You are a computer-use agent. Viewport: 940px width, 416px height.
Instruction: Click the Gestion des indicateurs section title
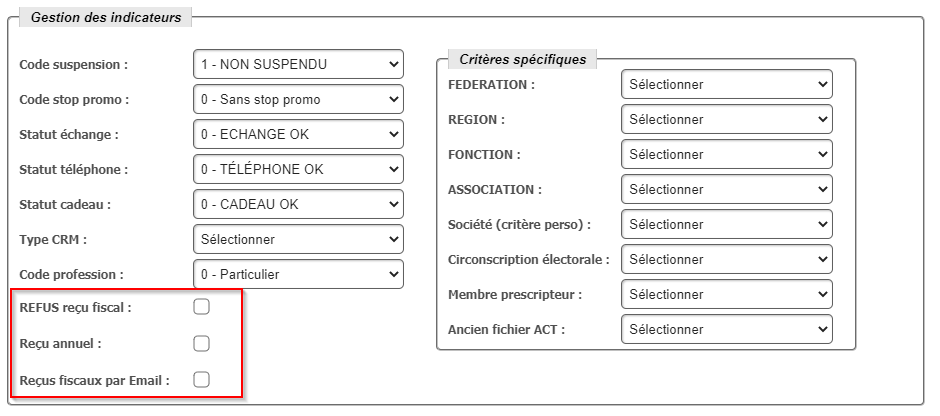click(105, 17)
